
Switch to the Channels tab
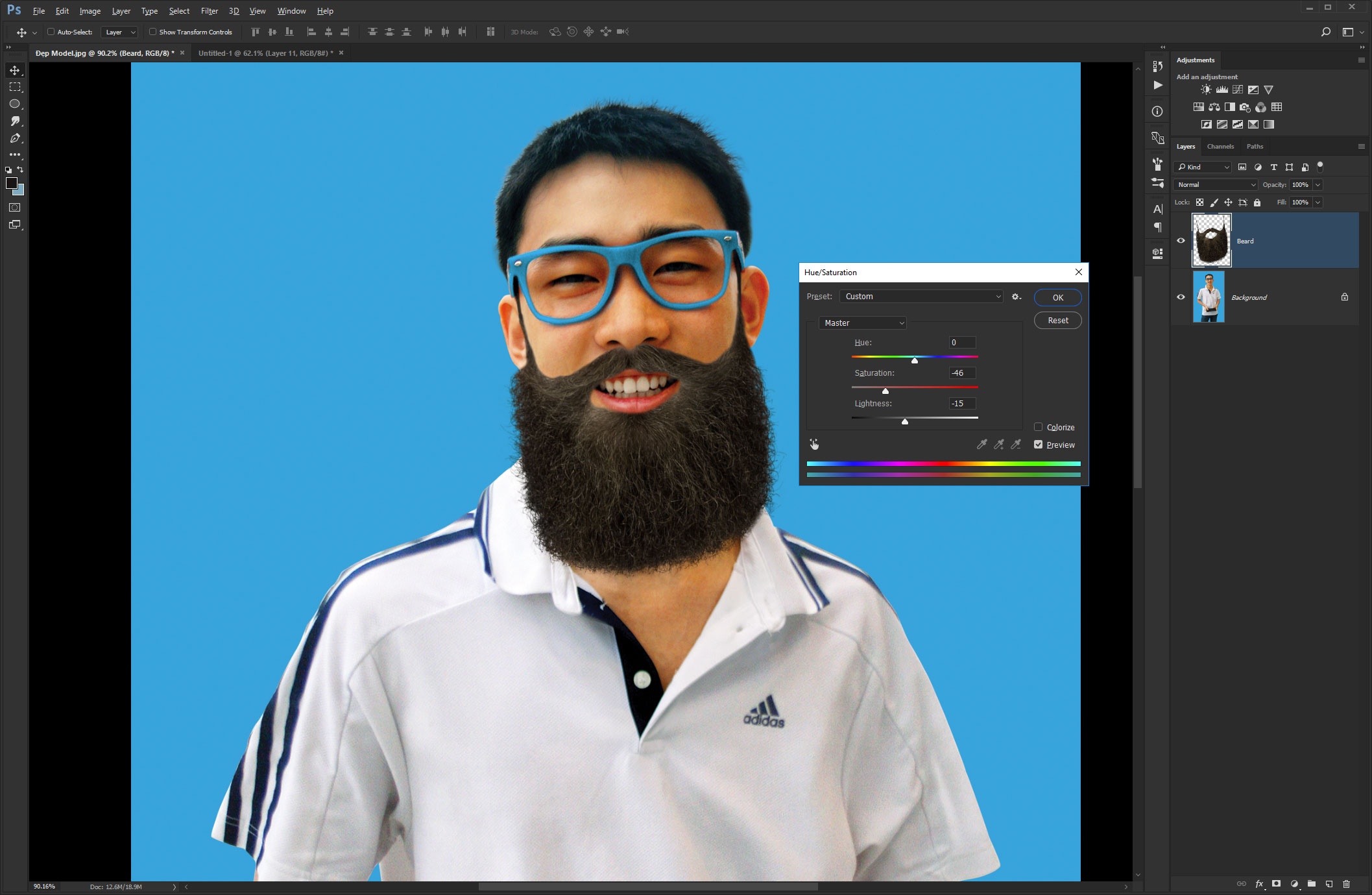(x=1220, y=147)
